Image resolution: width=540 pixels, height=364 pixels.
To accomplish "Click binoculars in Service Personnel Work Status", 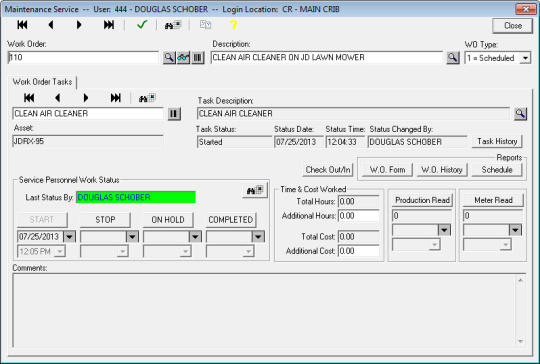I will point(255,190).
